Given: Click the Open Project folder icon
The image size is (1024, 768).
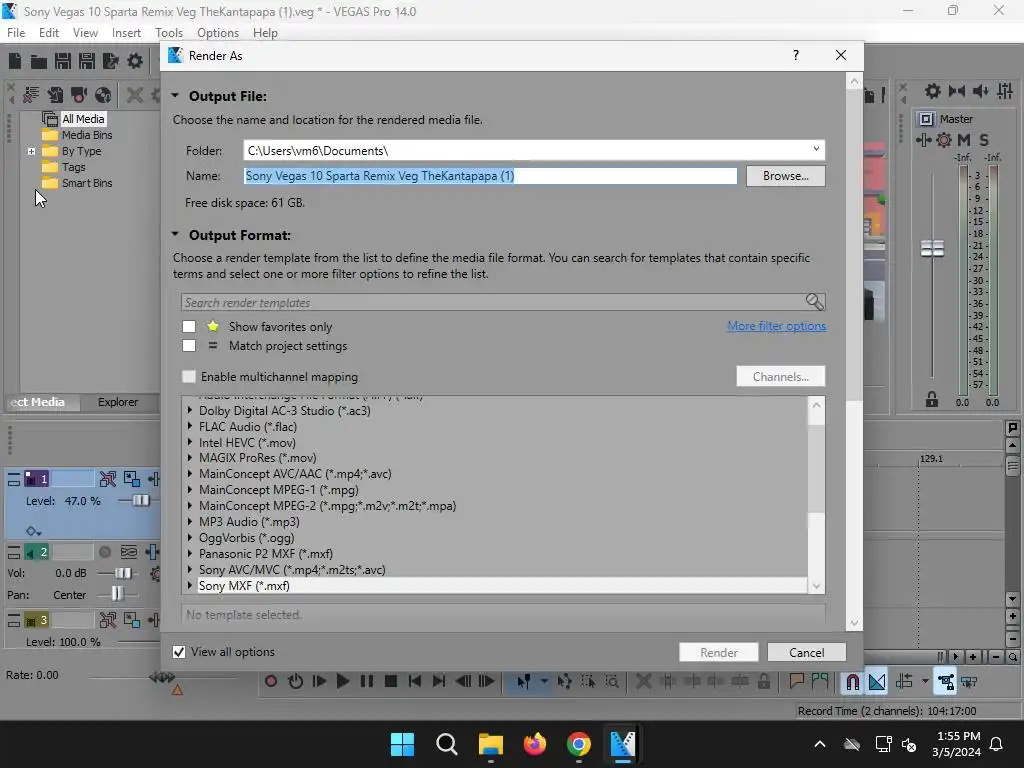Looking at the screenshot, I should [39, 61].
